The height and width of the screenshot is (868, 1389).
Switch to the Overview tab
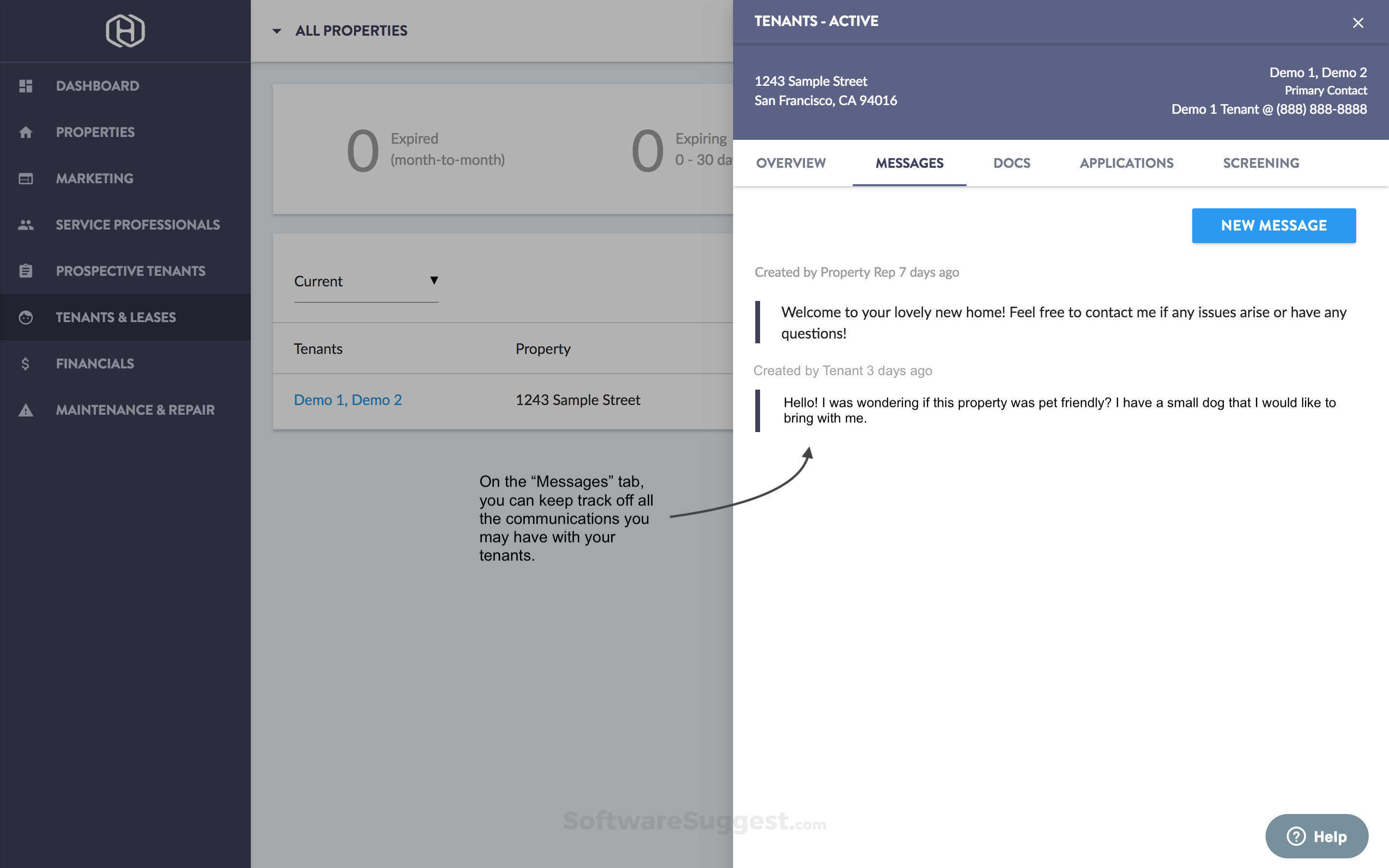[790, 163]
